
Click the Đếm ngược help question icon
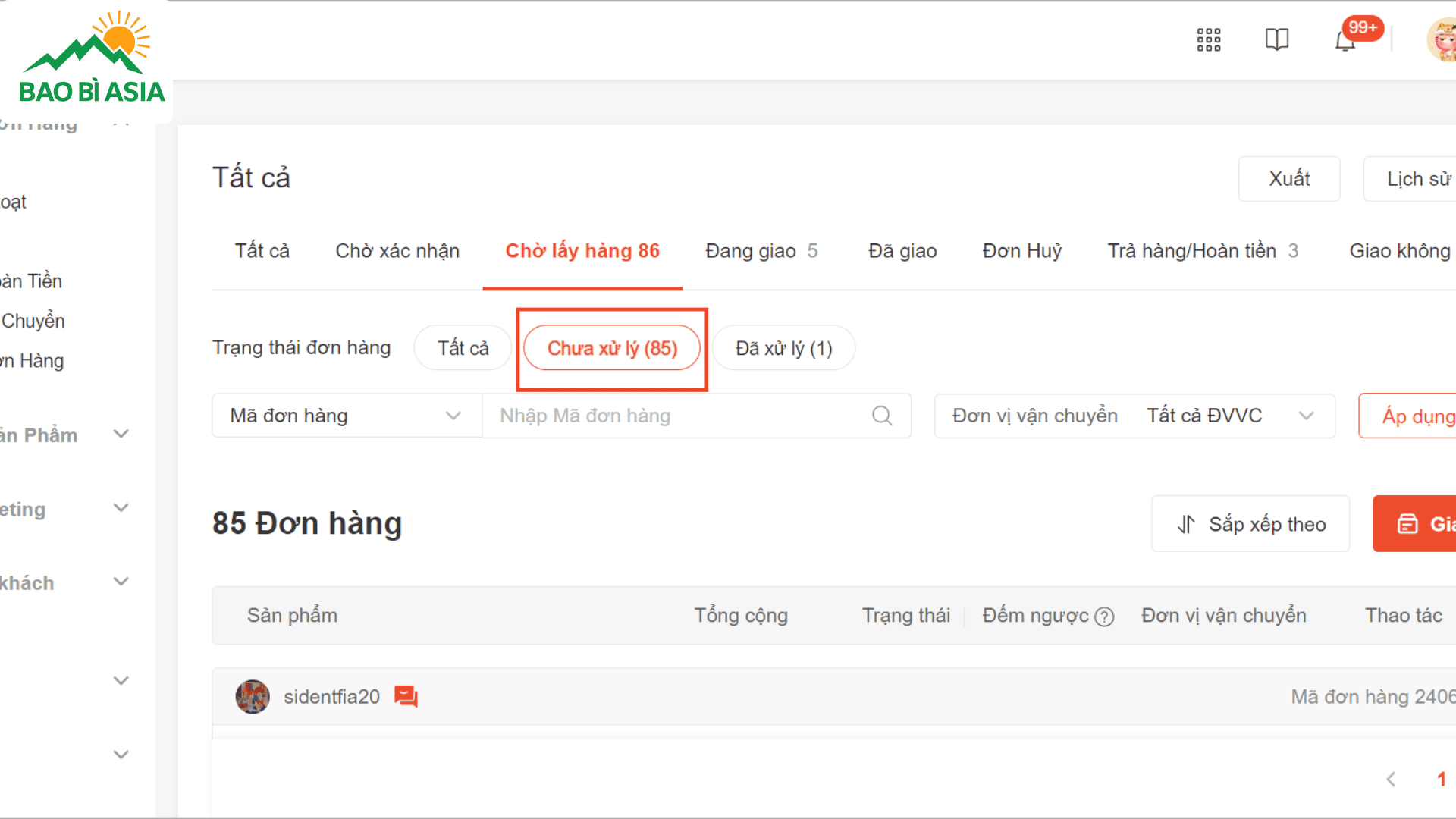click(1105, 617)
